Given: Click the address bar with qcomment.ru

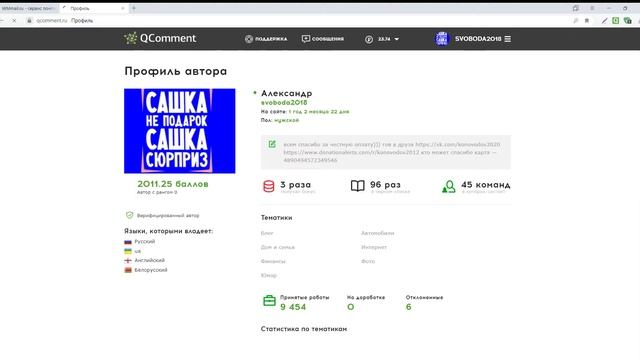Looking at the screenshot, I should coord(298,20).
